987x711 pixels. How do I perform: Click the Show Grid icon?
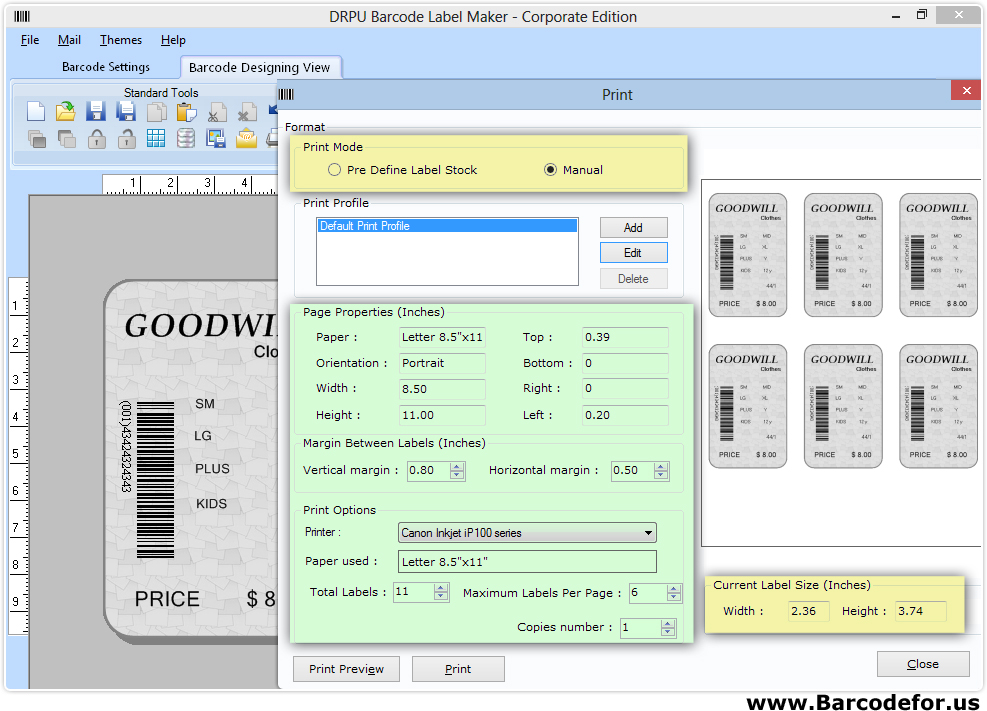point(156,138)
